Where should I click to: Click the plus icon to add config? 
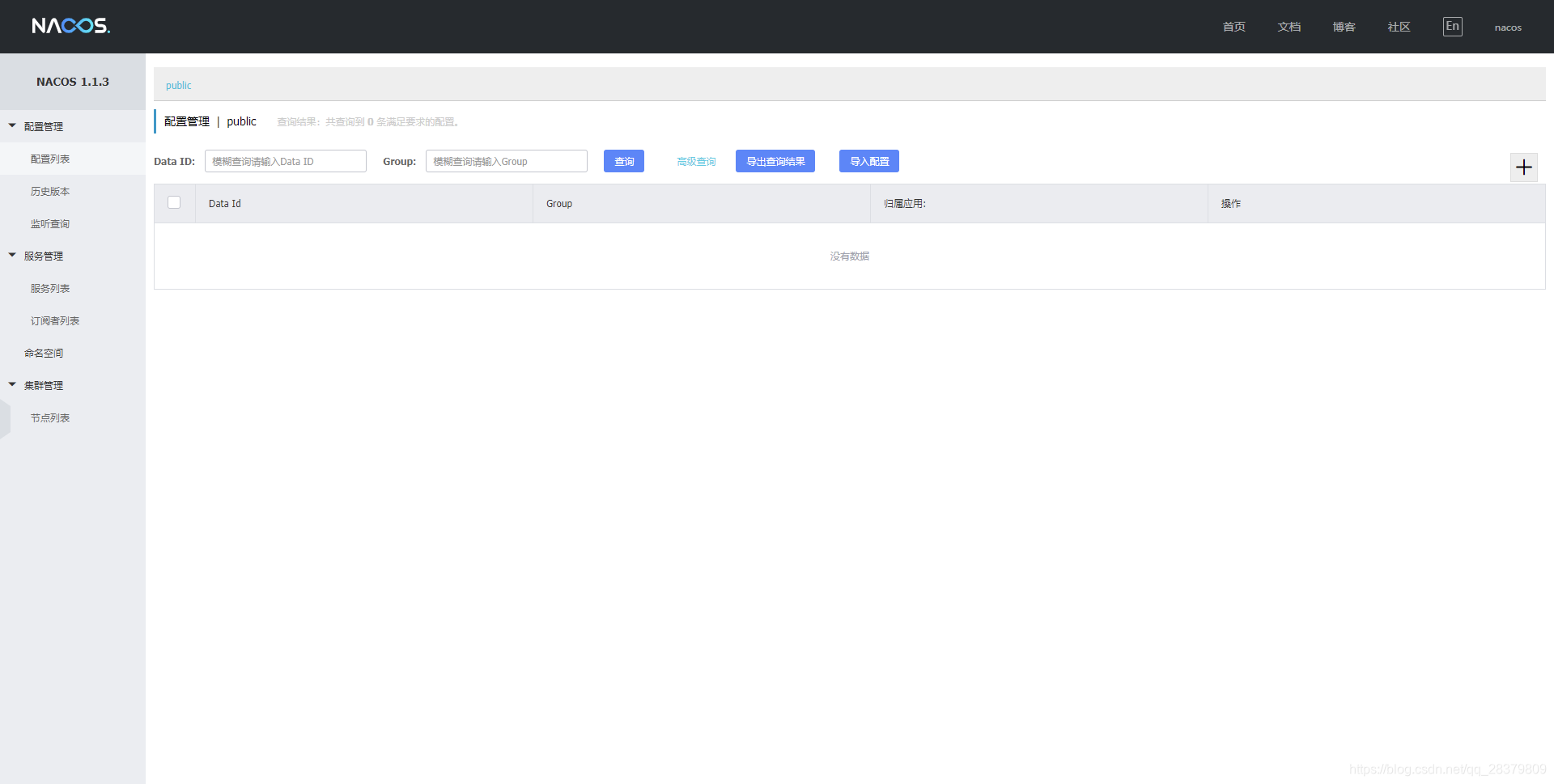1524,167
